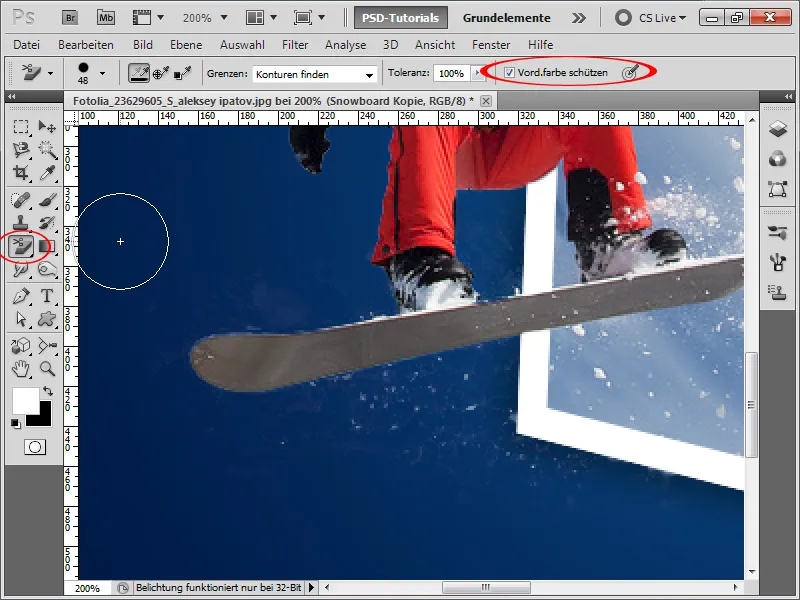This screenshot has height=600, width=800.
Task: Open the Filter menu
Action: (295, 45)
